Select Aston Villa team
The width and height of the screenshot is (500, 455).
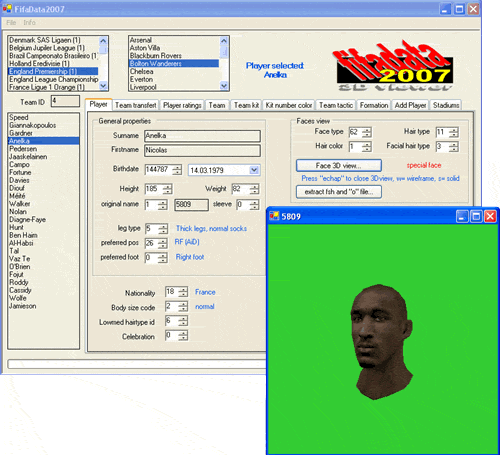[145, 48]
